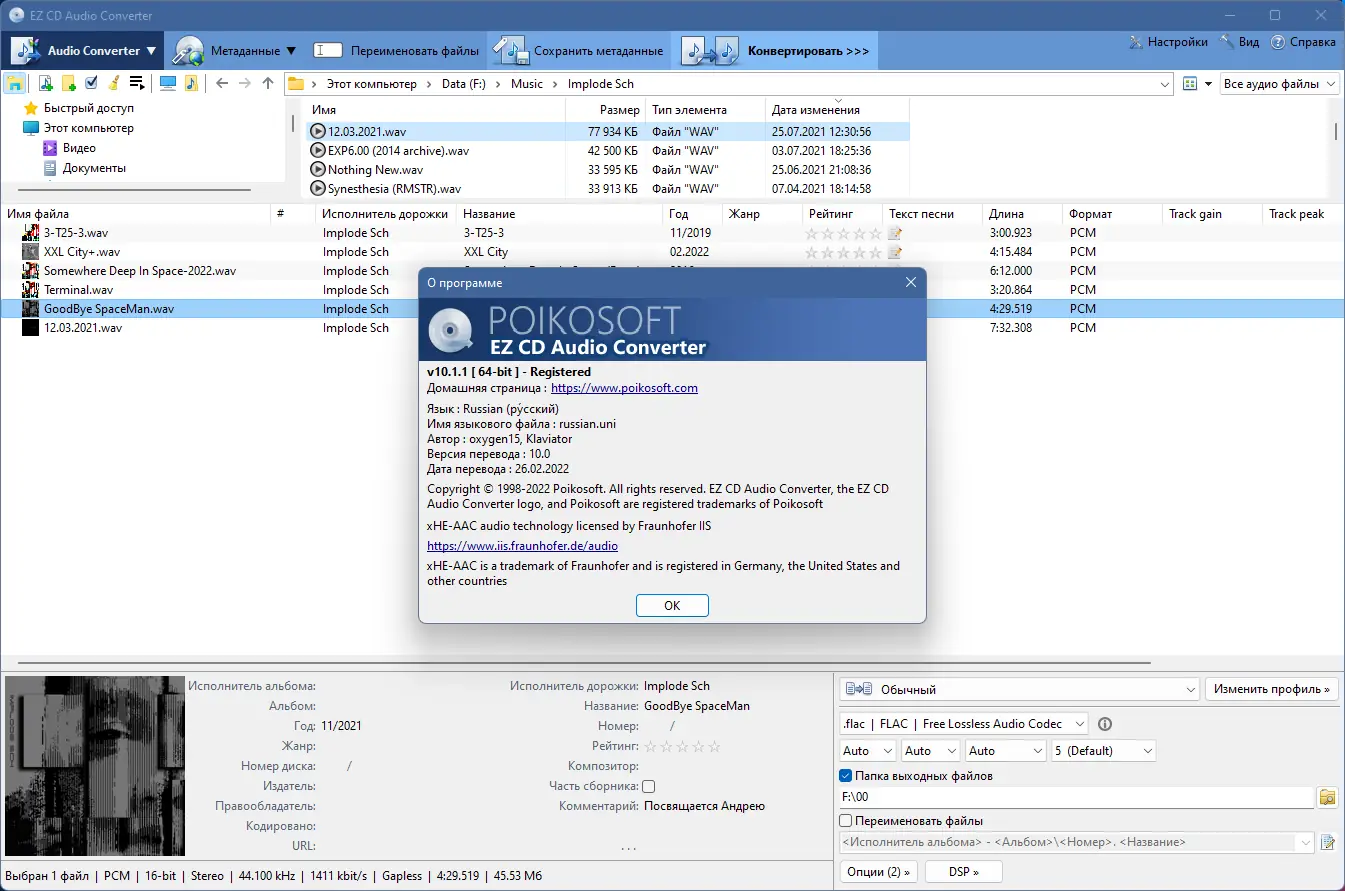Click Data (F:) in the breadcrumb path
The width and height of the screenshot is (1345, 891).
click(463, 84)
